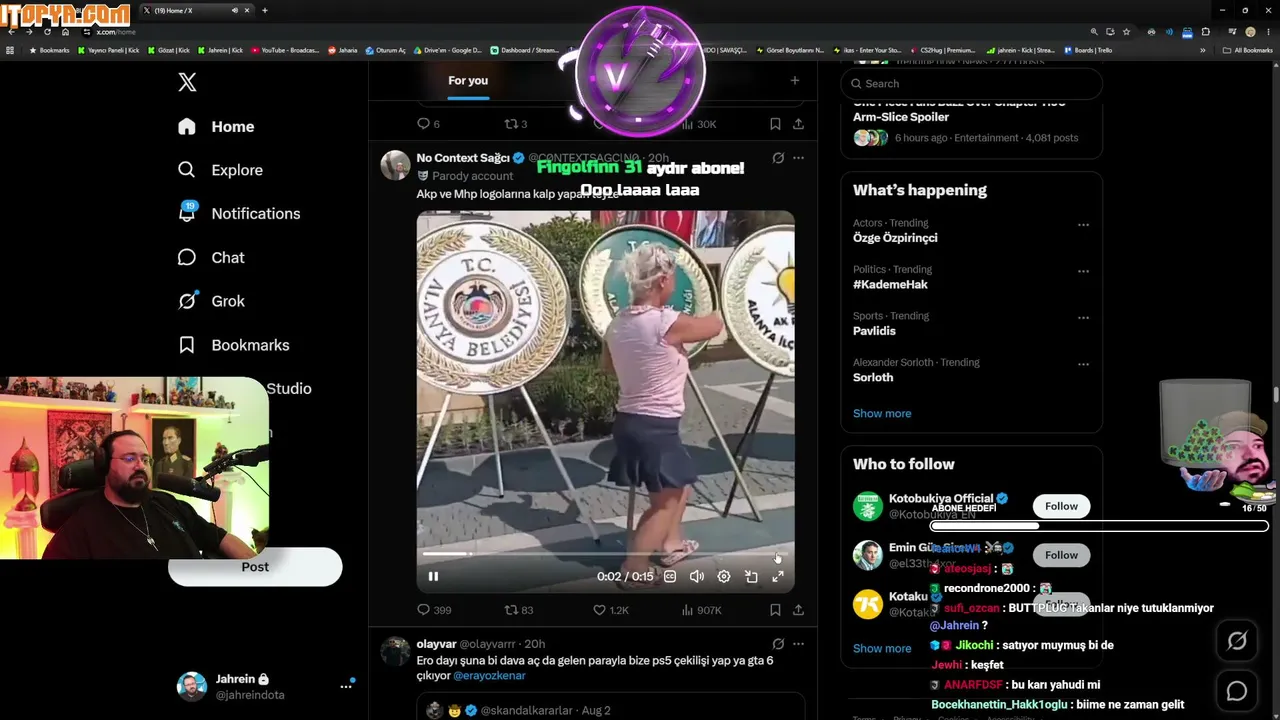Open olayvar's profile name
Viewport: 1280px width, 720px height.
(436, 644)
